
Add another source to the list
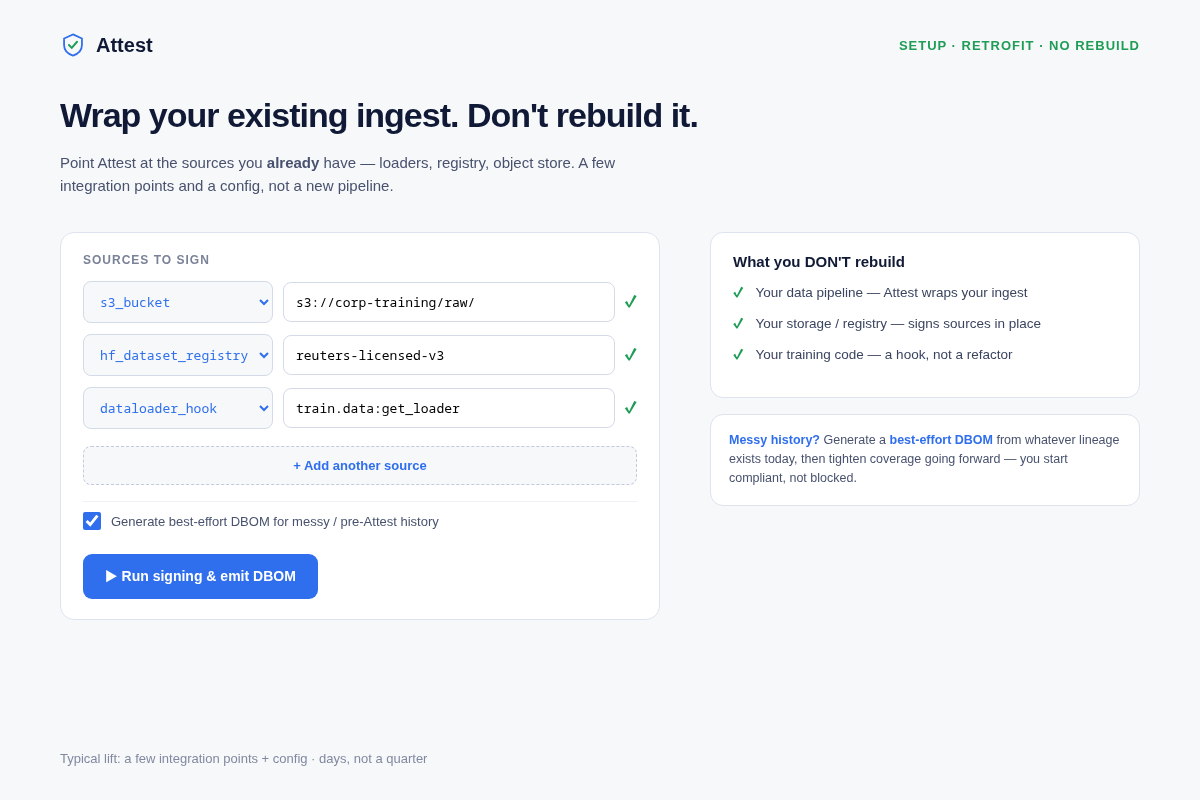click(360, 465)
